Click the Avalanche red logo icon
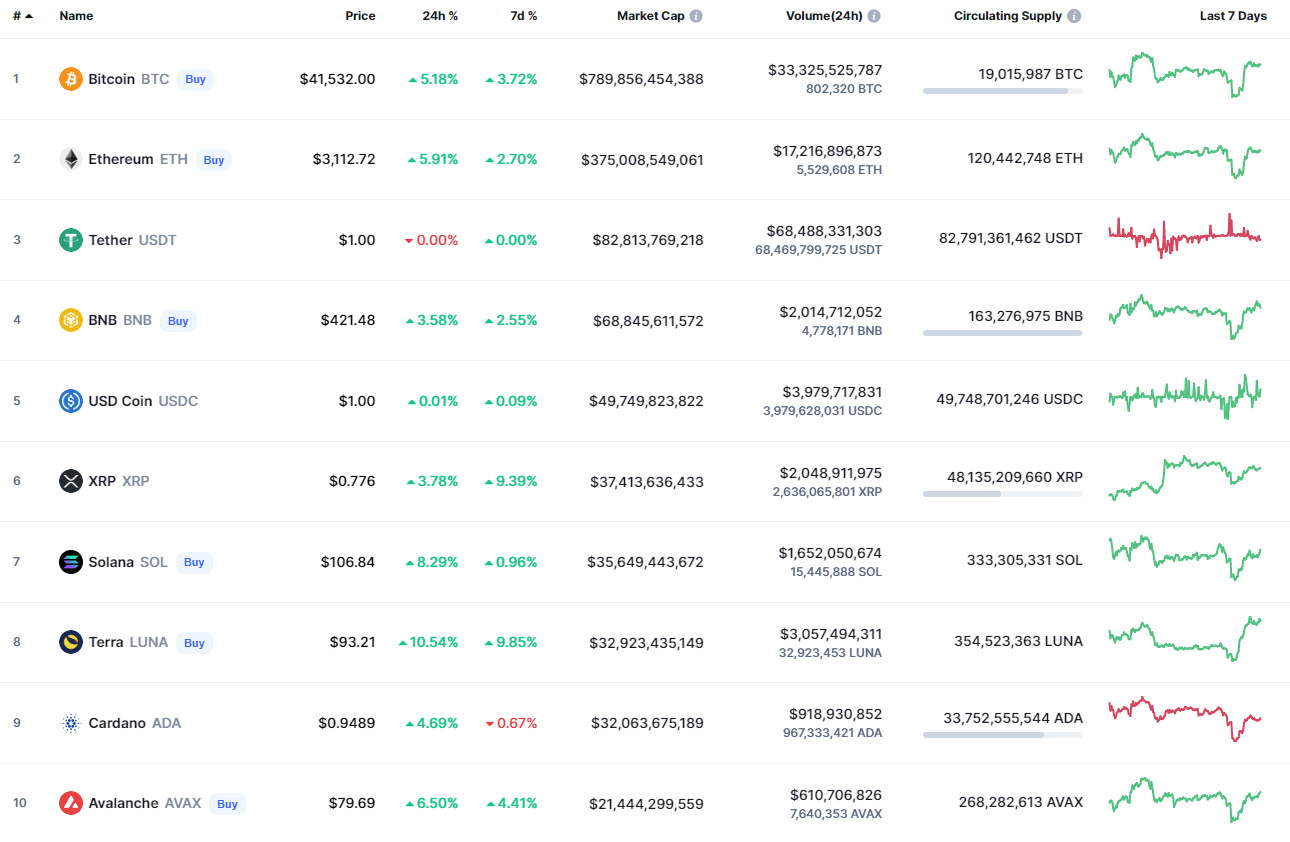The width and height of the screenshot is (1290, 842). pyautogui.click(x=71, y=803)
